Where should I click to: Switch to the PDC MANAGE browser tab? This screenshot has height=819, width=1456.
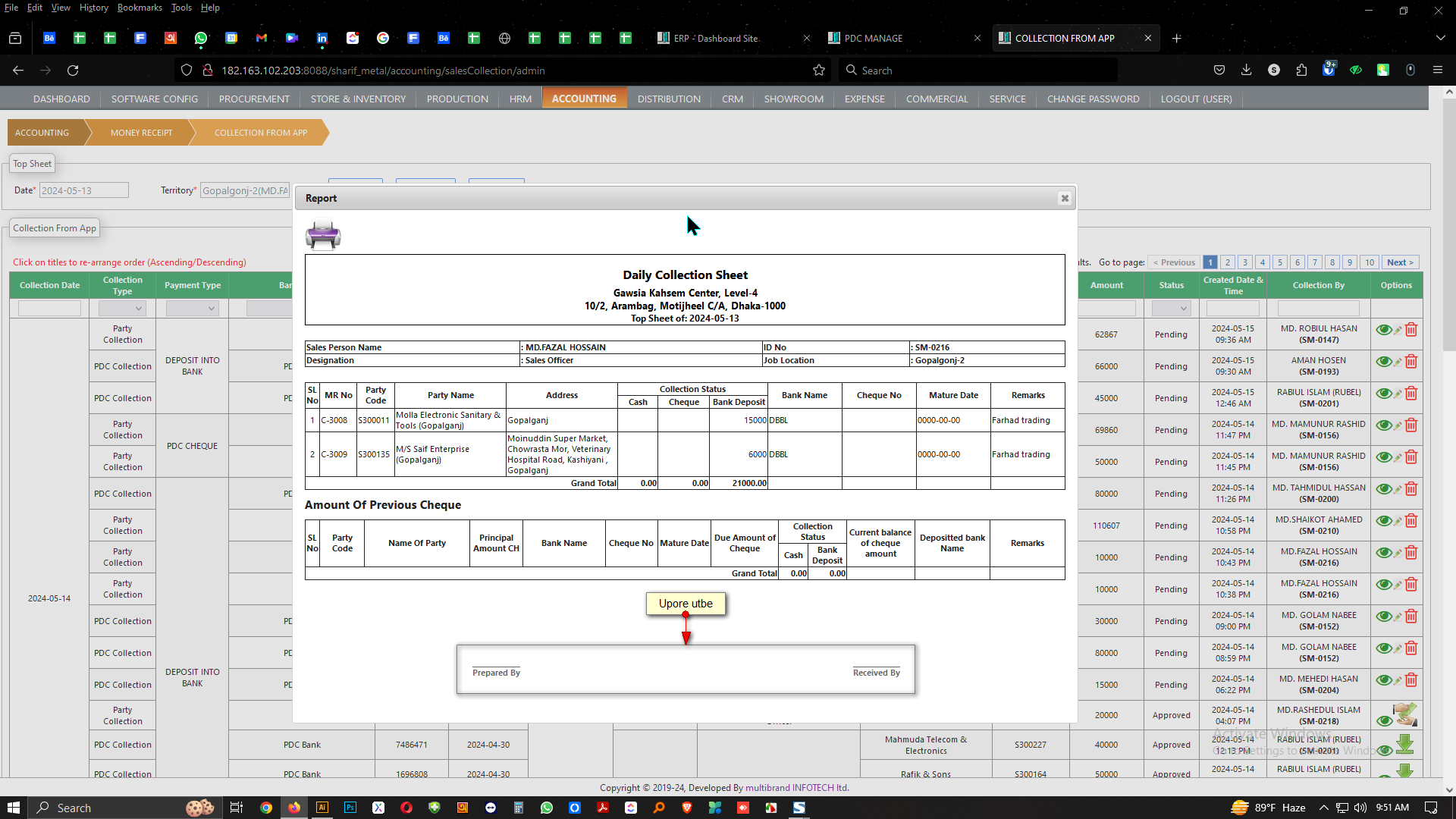point(873,38)
